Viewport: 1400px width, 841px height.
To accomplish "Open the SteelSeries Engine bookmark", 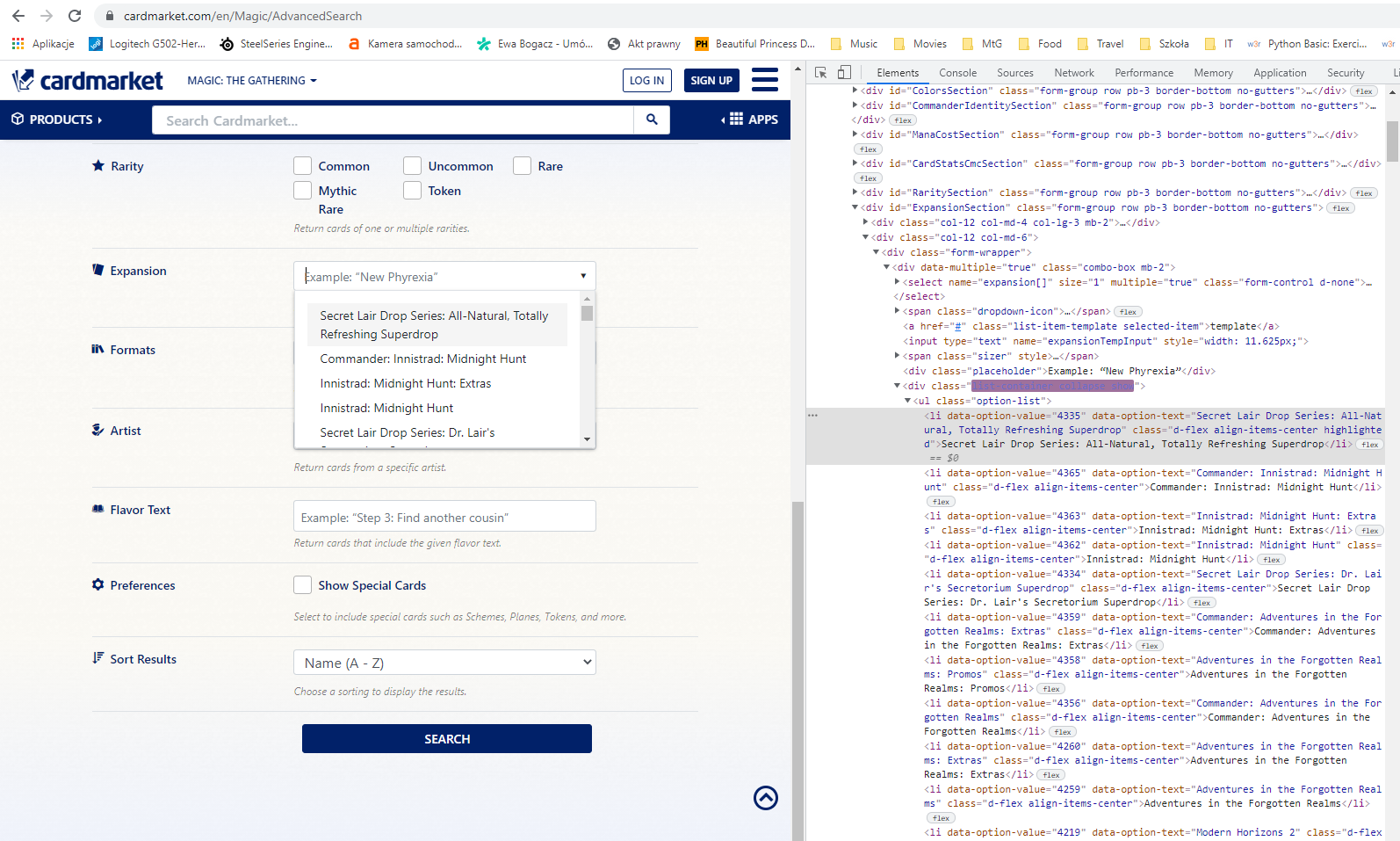I will [277, 44].
